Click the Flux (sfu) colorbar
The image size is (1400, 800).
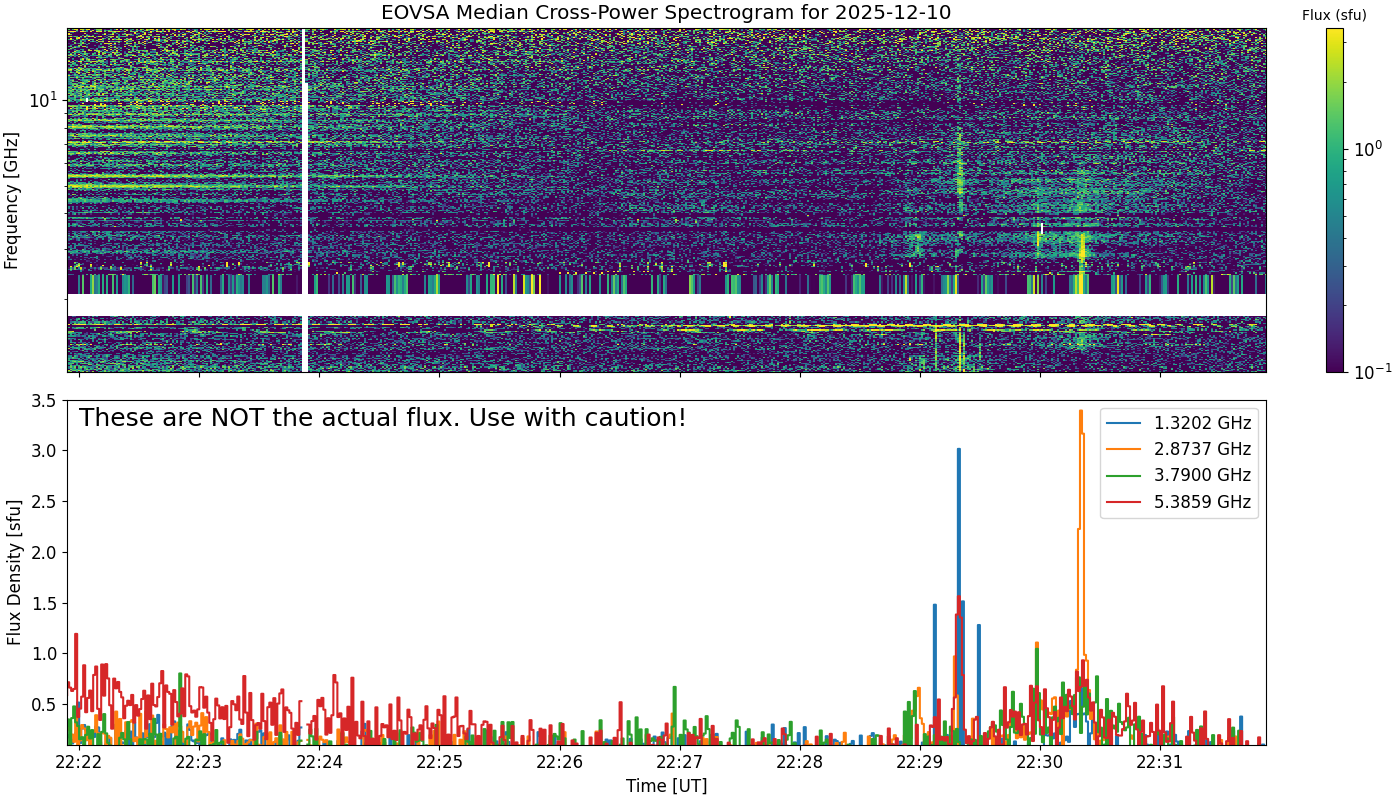pyautogui.click(x=1335, y=200)
